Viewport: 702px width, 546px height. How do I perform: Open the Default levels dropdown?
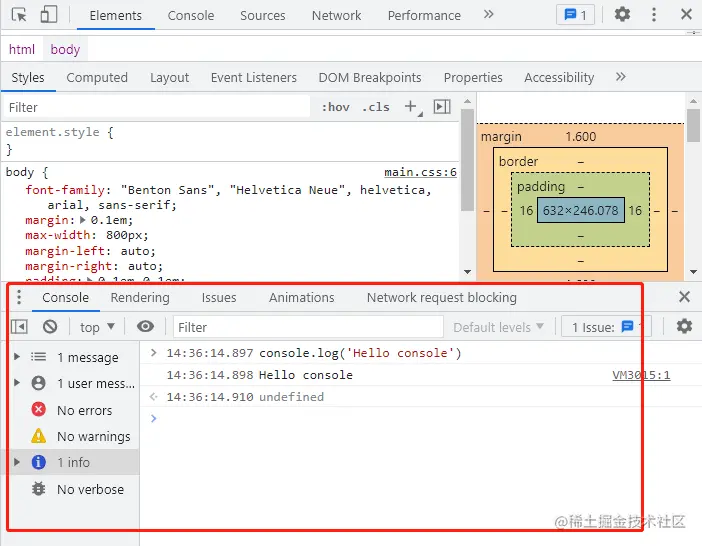coord(498,327)
